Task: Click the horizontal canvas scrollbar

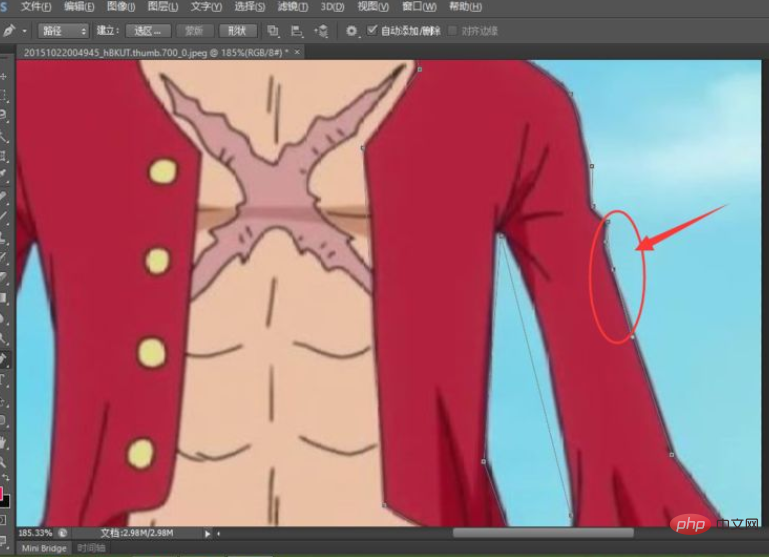Action: (x=543, y=532)
